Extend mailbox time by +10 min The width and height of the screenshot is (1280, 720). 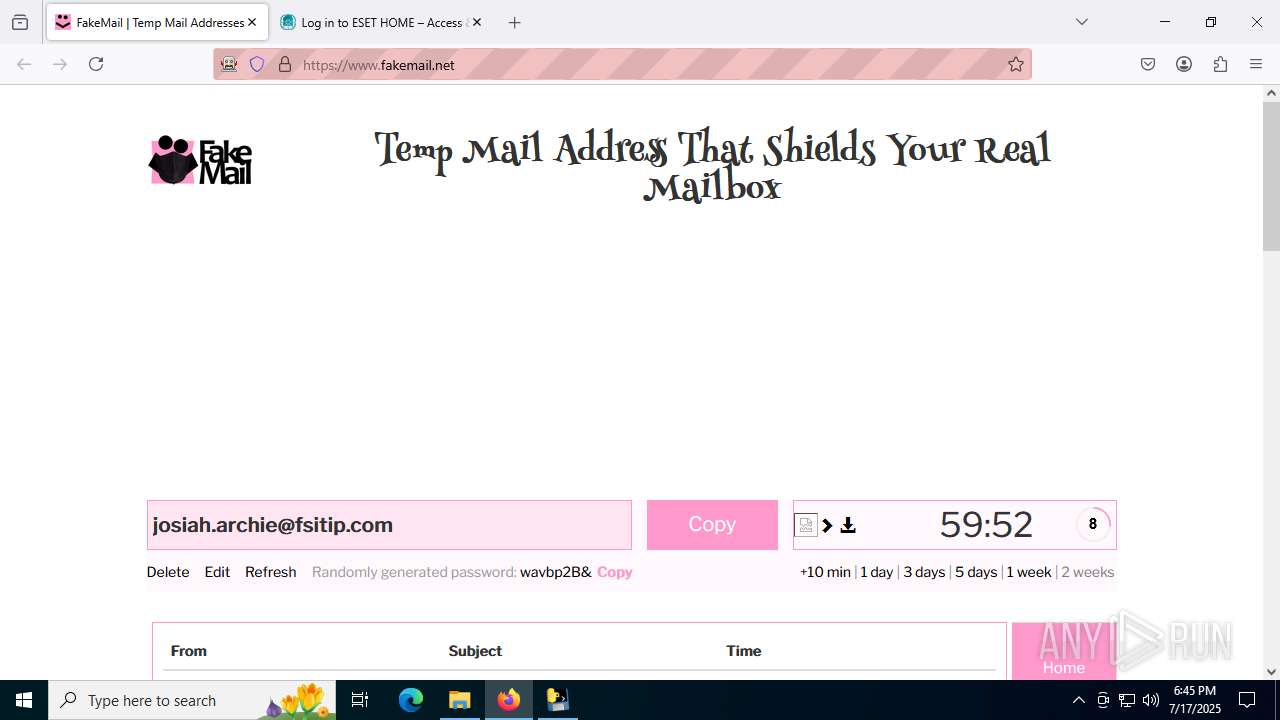point(825,572)
